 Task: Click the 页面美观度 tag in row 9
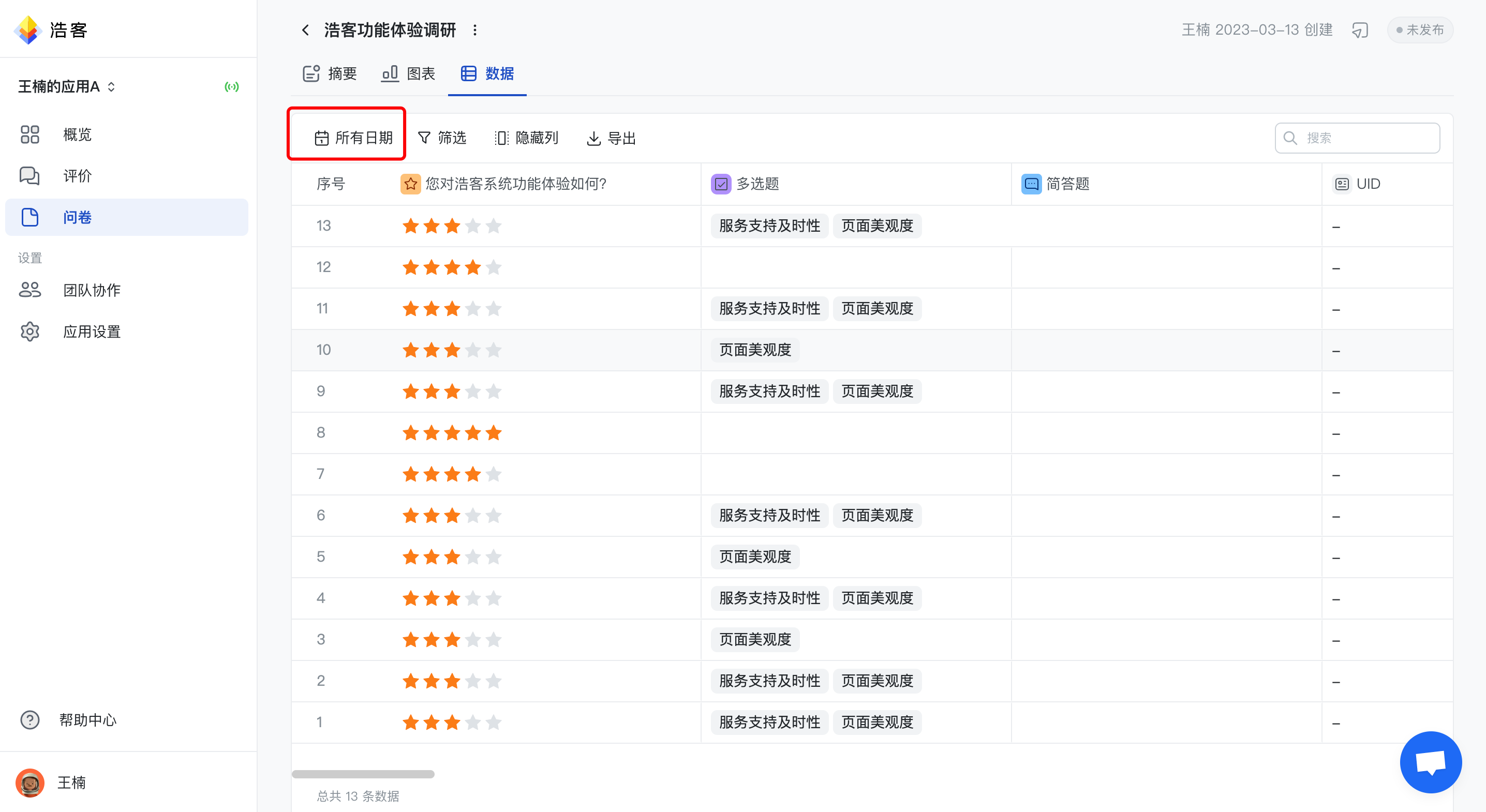pos(878,392)
